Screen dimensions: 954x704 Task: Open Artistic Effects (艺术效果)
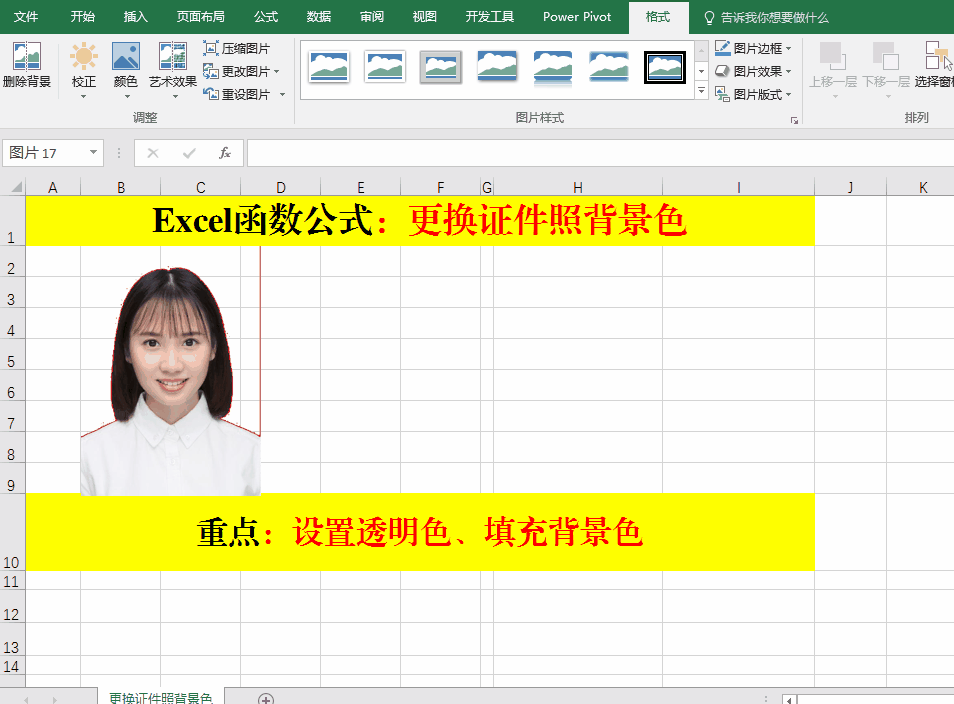(173, 58)
